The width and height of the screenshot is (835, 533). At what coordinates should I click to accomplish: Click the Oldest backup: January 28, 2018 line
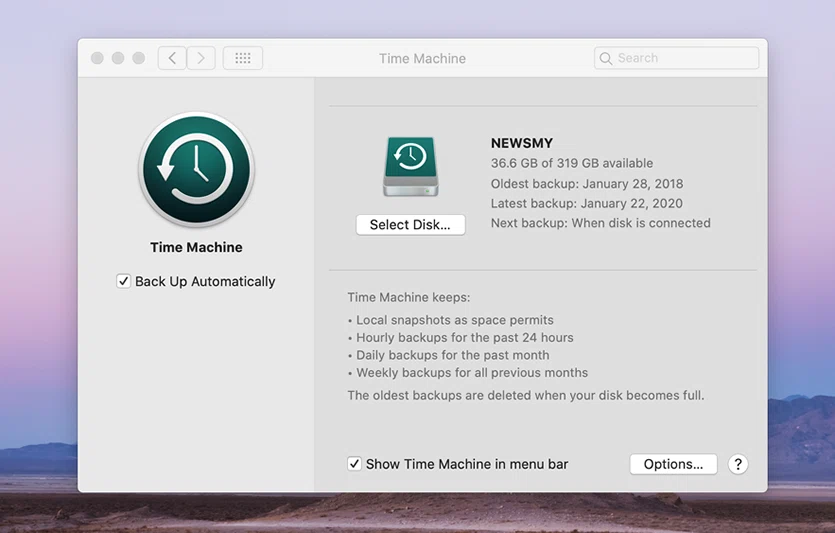click(x=587, y=184)
